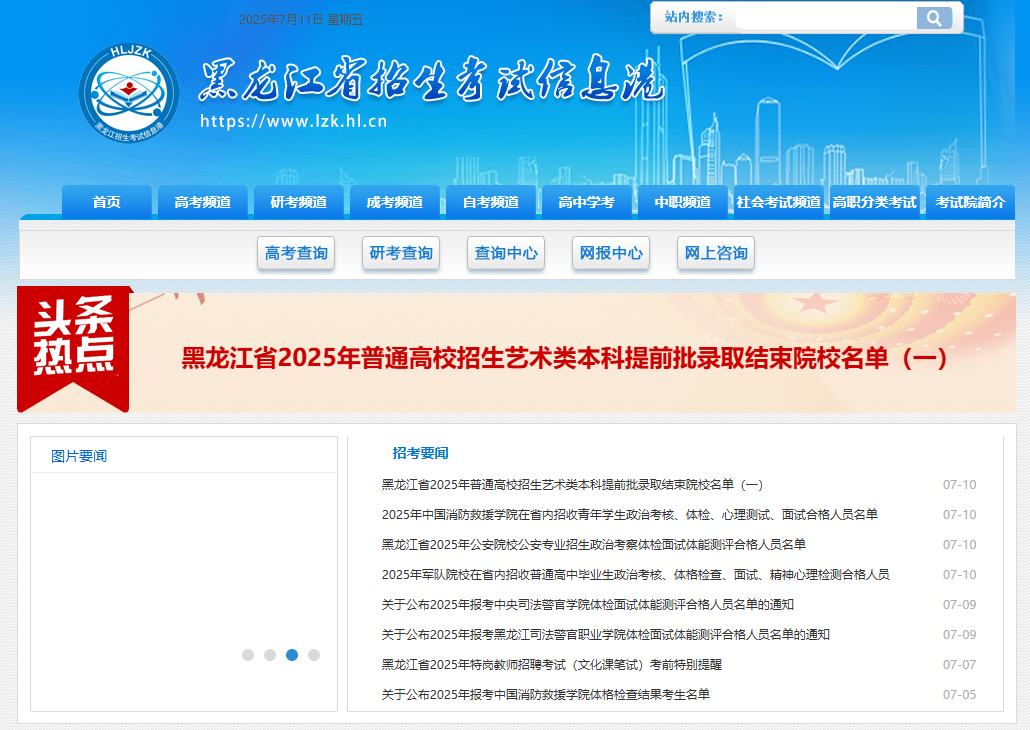Click the 头条热点 red ribbon banner
Viewport: 1030px width, 730px height.
(74, 348)
